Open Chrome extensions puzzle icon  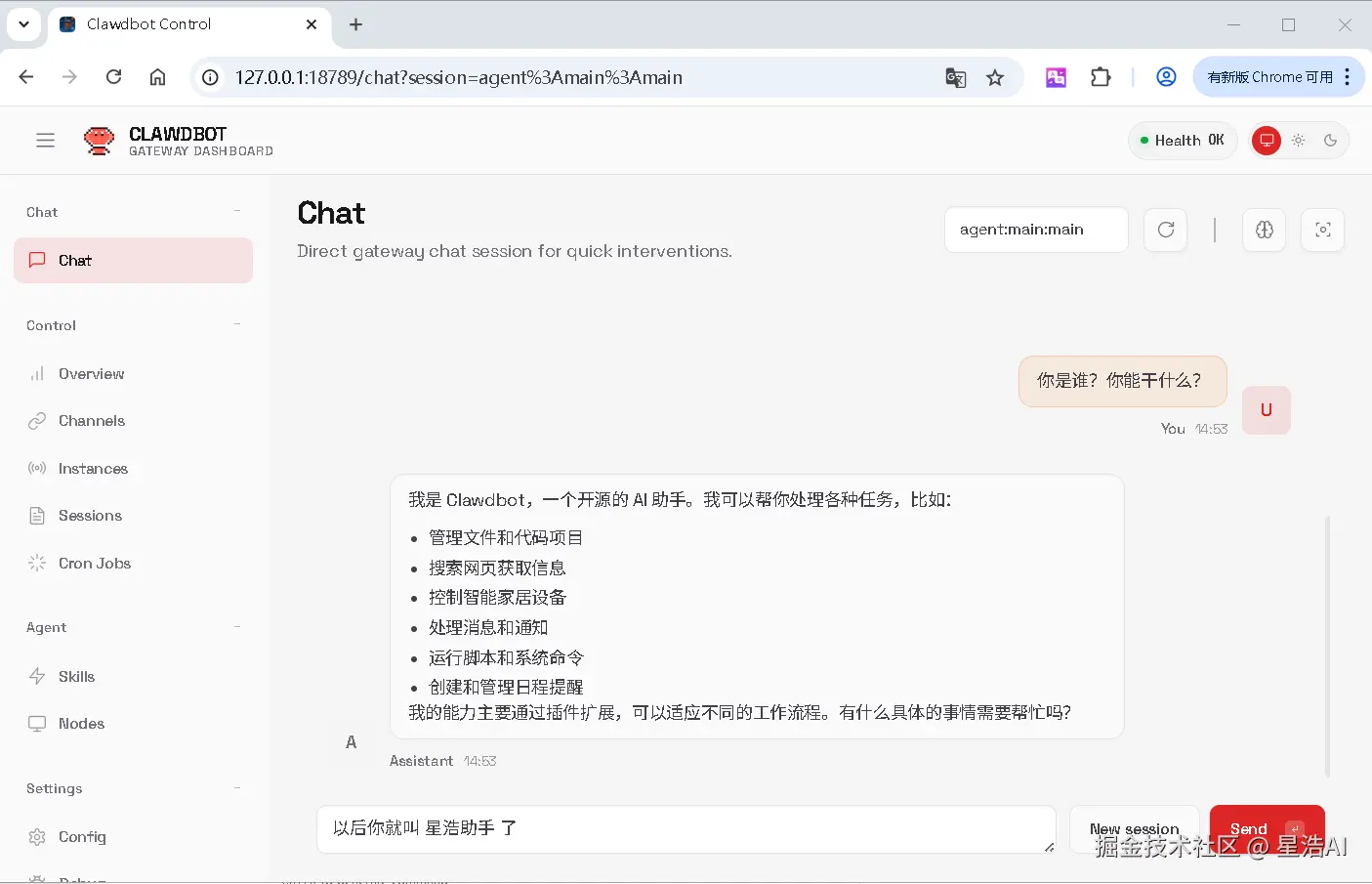(x=1101, y=77)
